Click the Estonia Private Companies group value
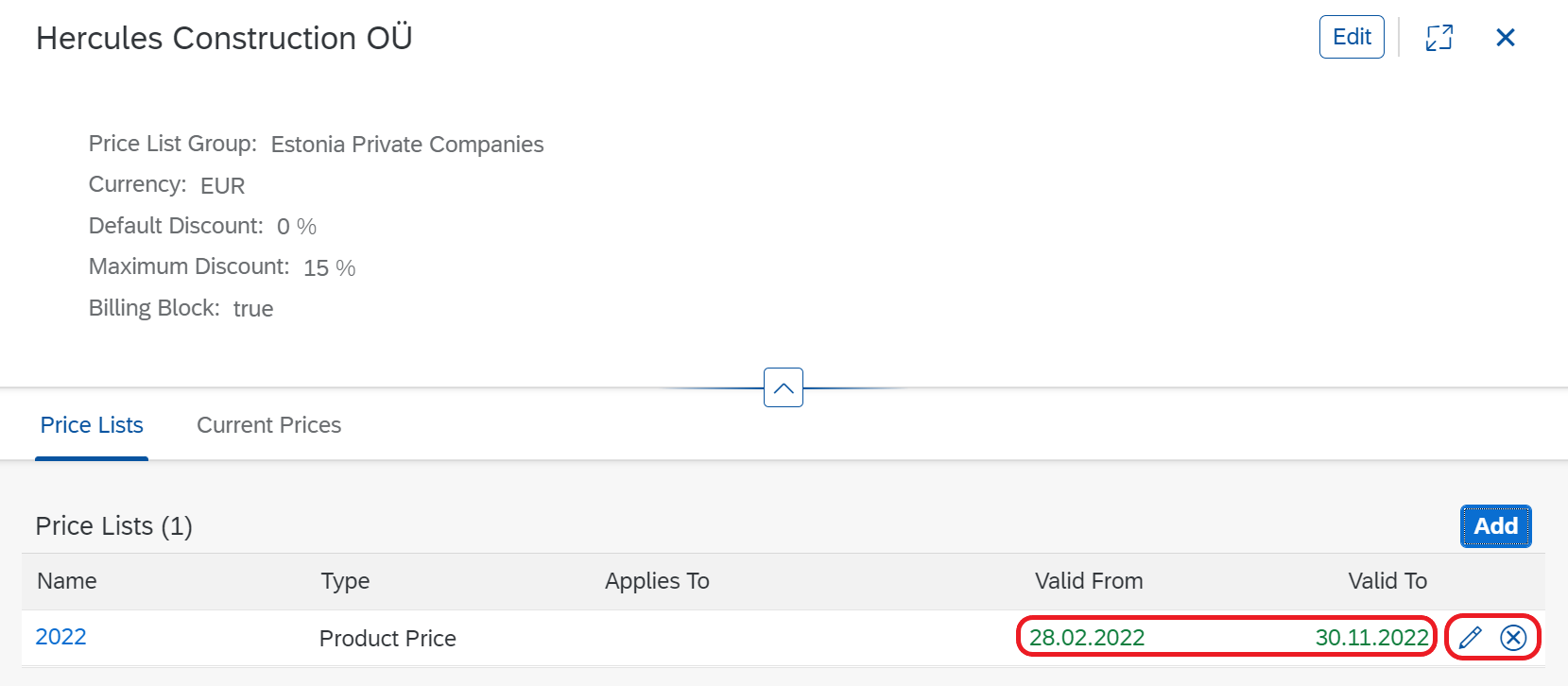1568x686 pixels. coord(407,145)
